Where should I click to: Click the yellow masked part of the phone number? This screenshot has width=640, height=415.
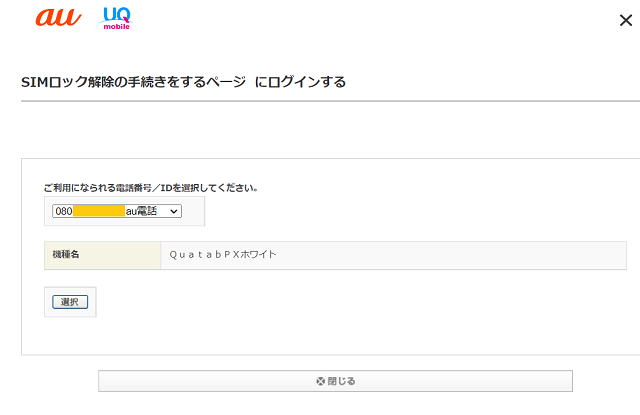point(99,211)
